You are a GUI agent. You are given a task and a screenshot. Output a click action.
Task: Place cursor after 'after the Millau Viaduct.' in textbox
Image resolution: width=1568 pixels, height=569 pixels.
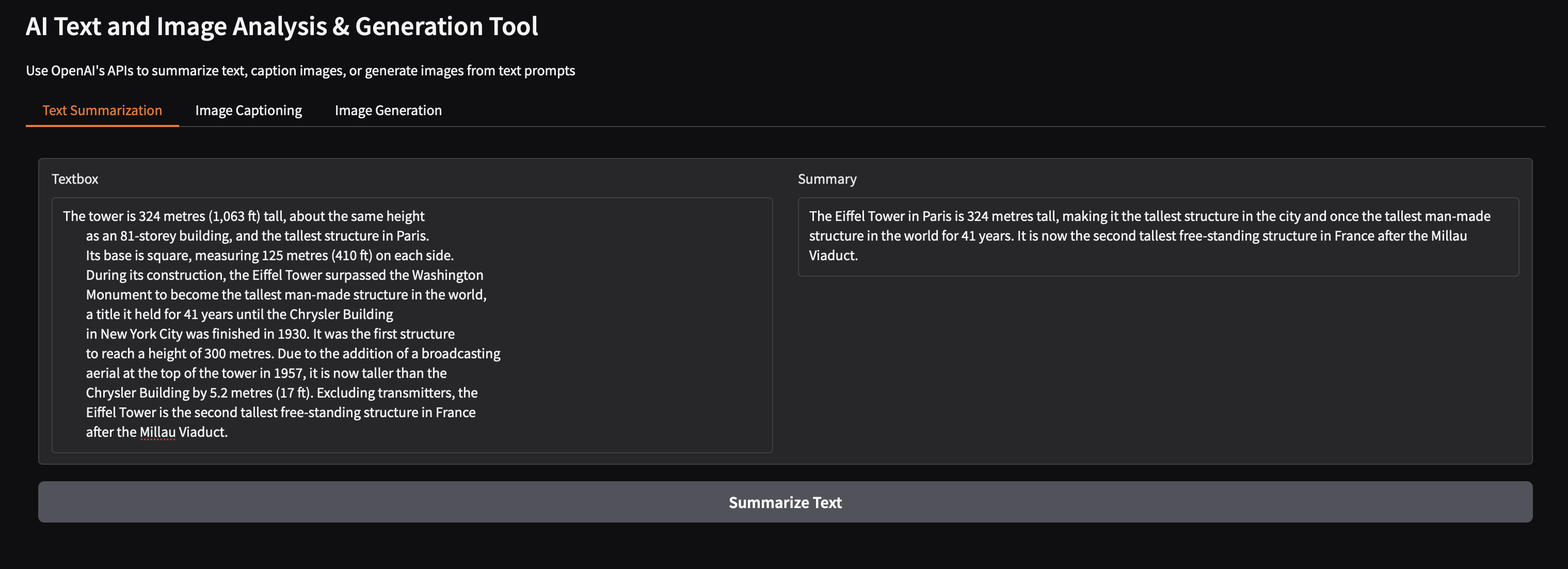pyautogui.click(x=229, y=432)
